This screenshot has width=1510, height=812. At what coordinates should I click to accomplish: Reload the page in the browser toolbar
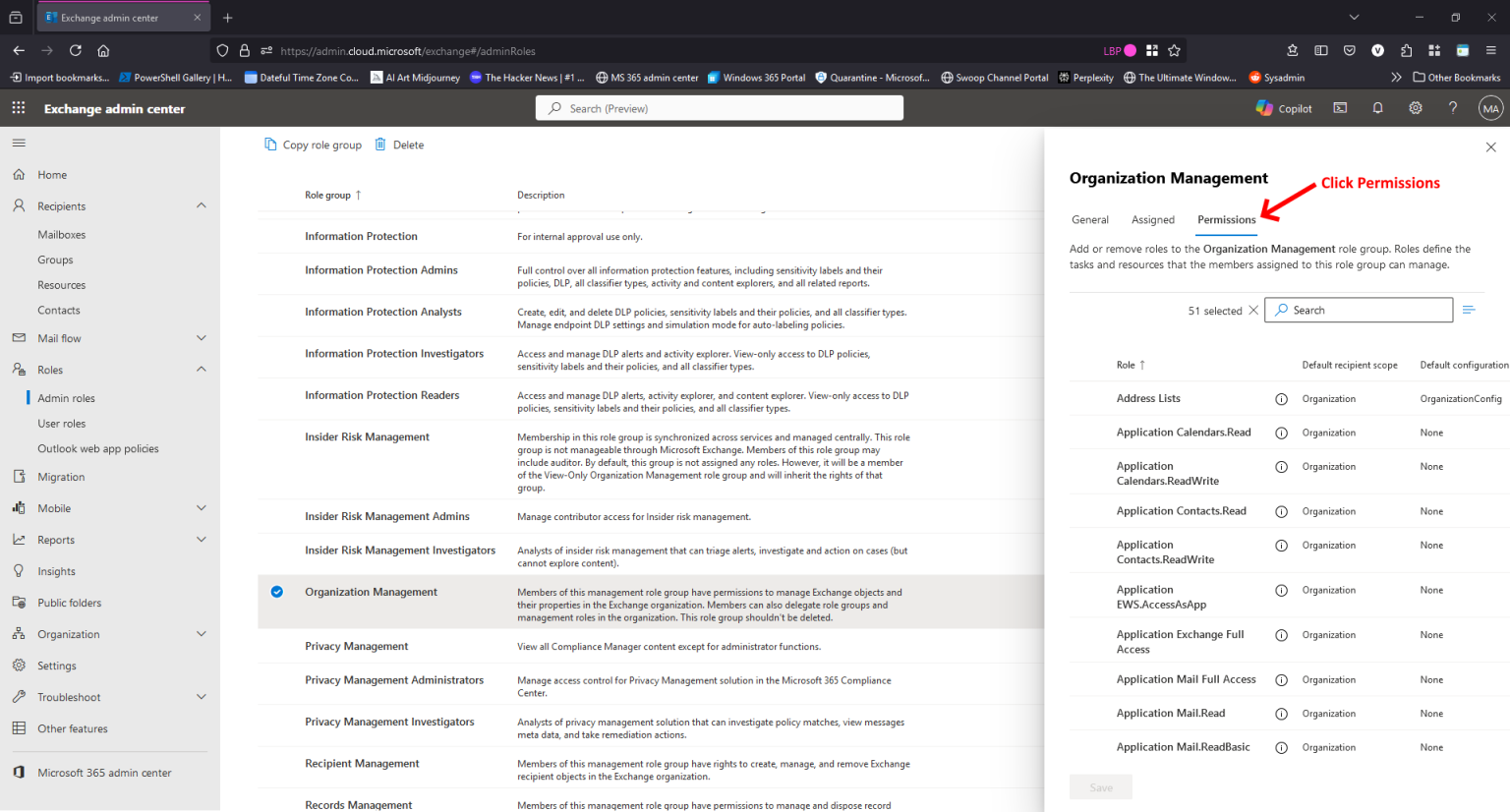coord(76,50)
